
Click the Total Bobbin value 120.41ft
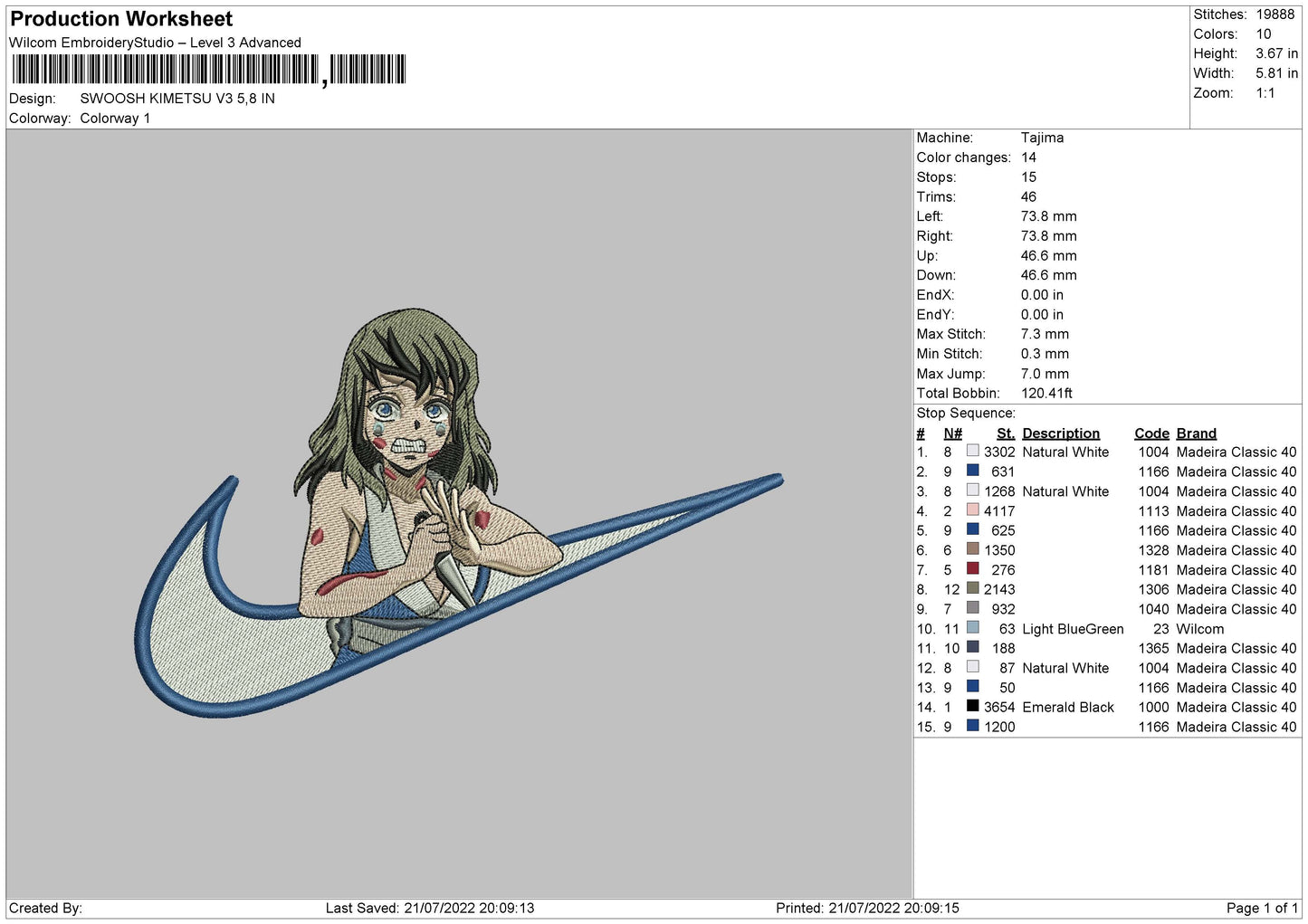1046,394
